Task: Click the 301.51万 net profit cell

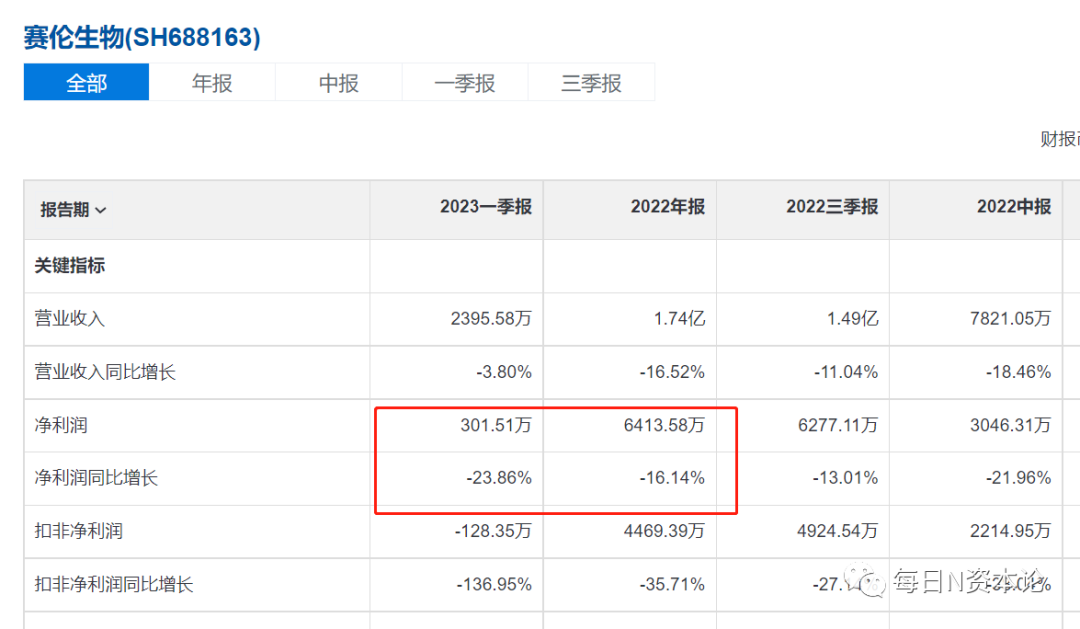Action: coord(496,425)
